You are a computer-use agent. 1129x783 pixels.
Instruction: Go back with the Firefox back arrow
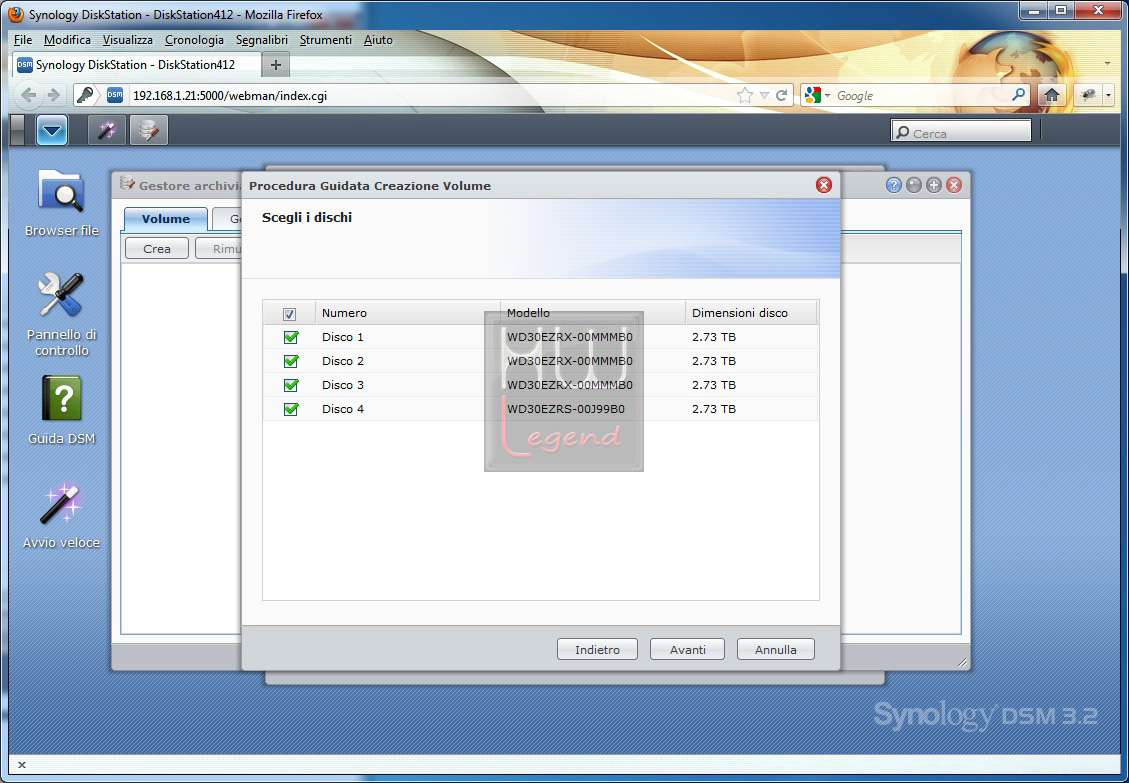coord(29,95)
